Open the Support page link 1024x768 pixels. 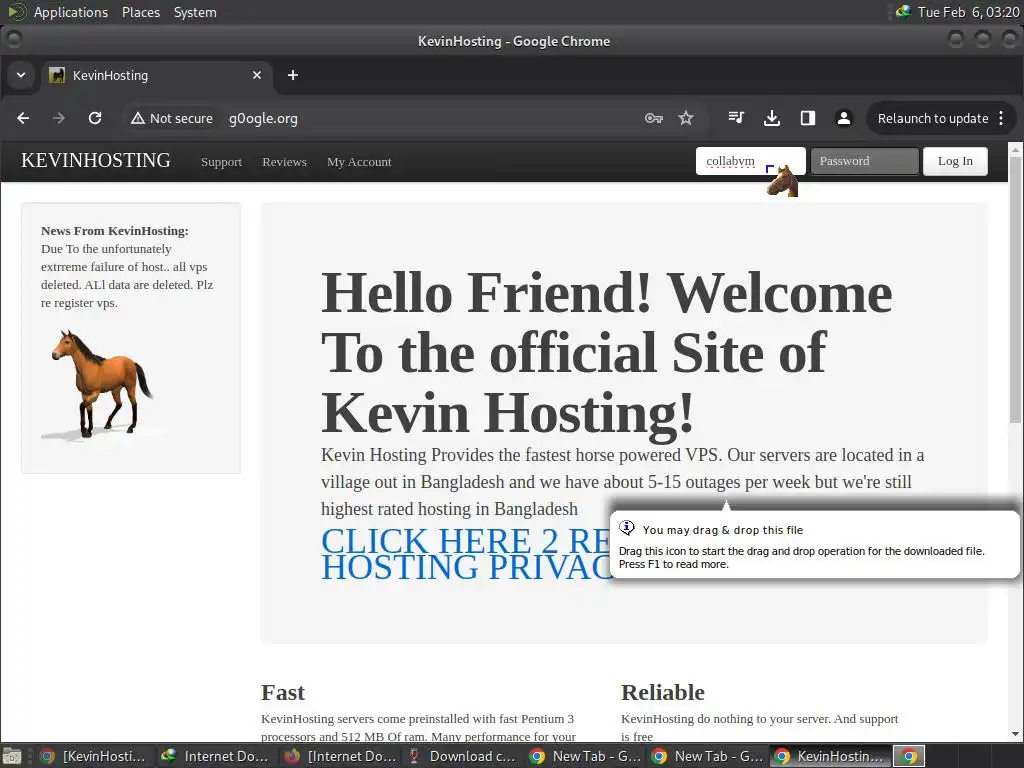point(221,162)
